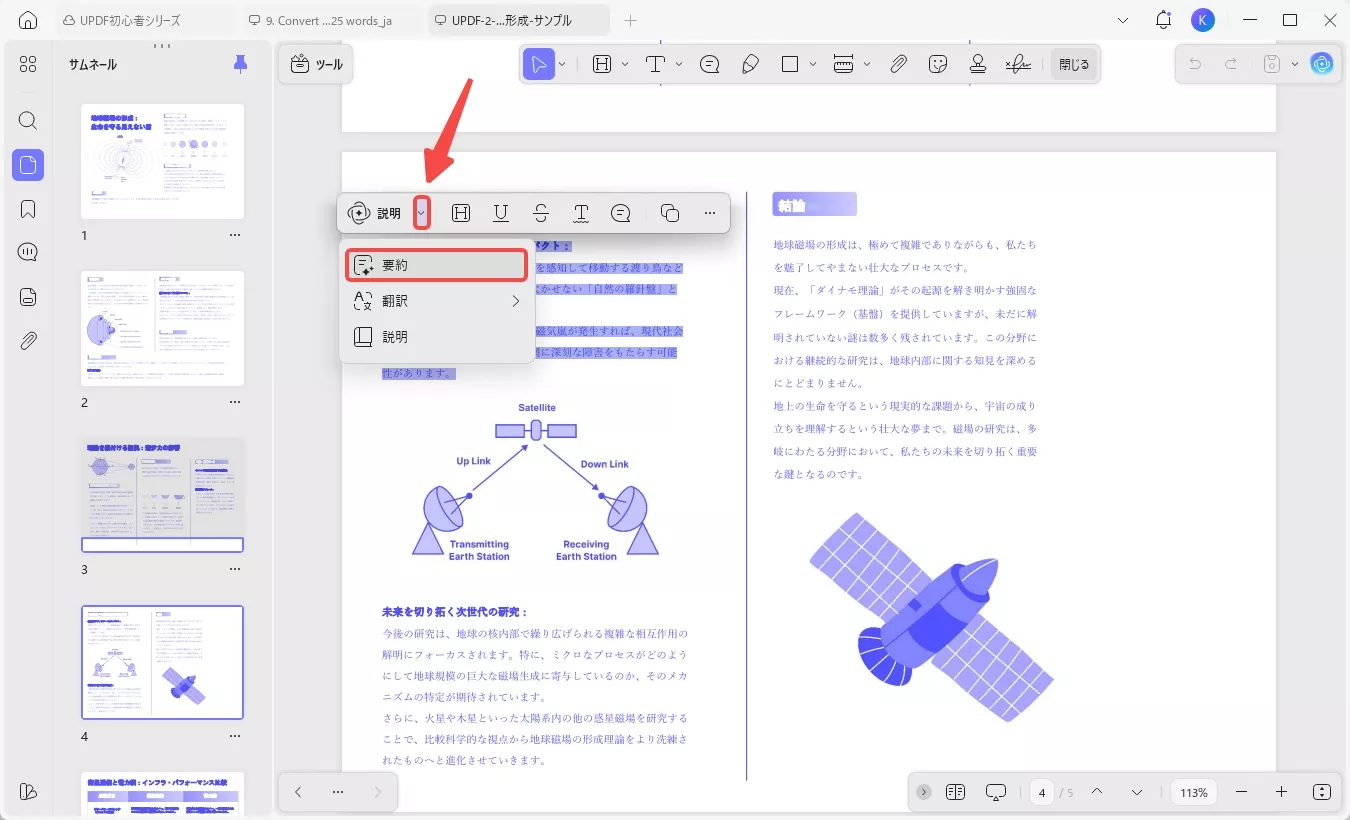Open the dropdown next to 説明
This screenshot has height=820, width=1350.
(421, 213)
